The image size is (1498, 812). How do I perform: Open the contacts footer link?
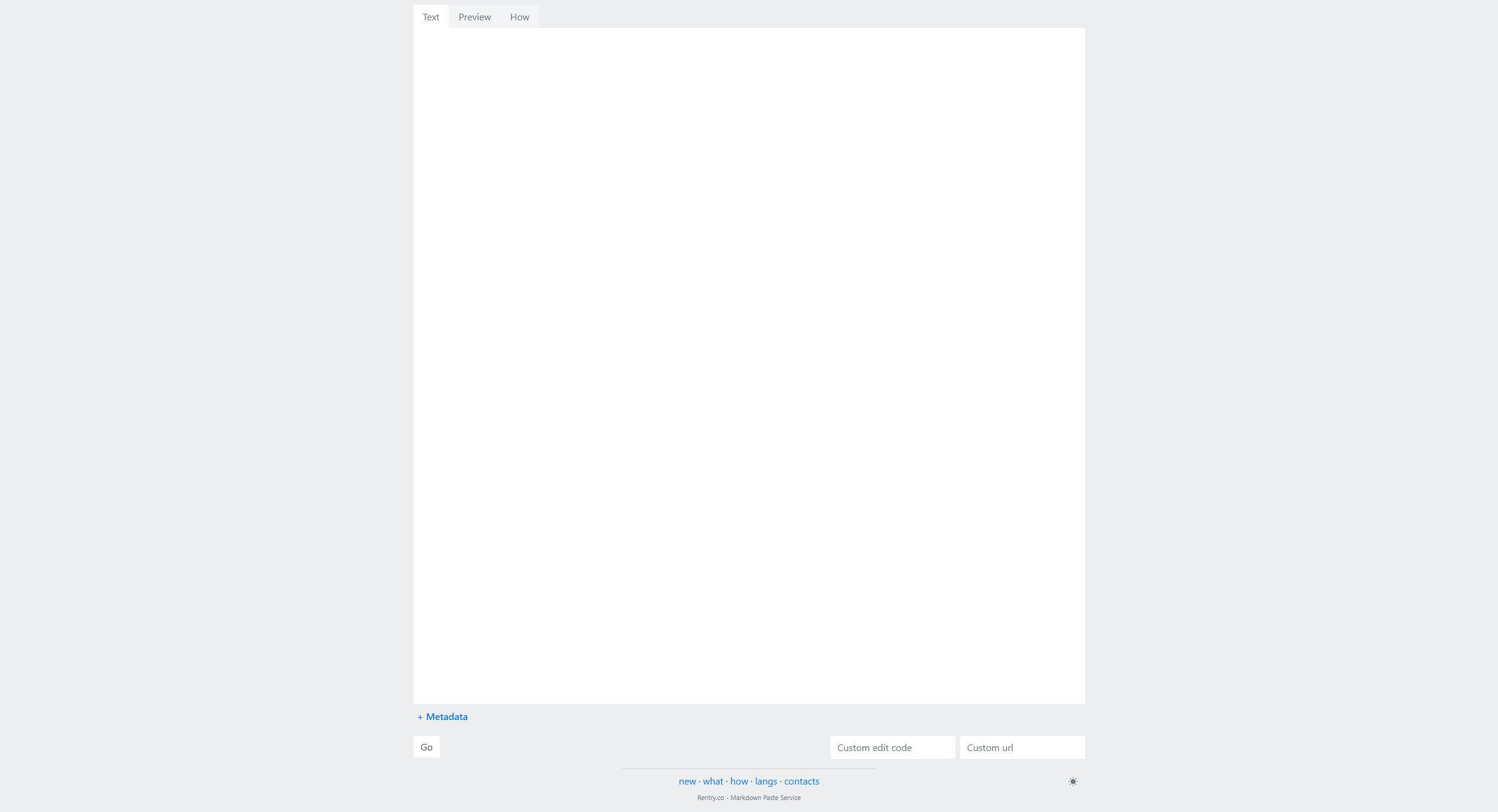click(801, 781)
